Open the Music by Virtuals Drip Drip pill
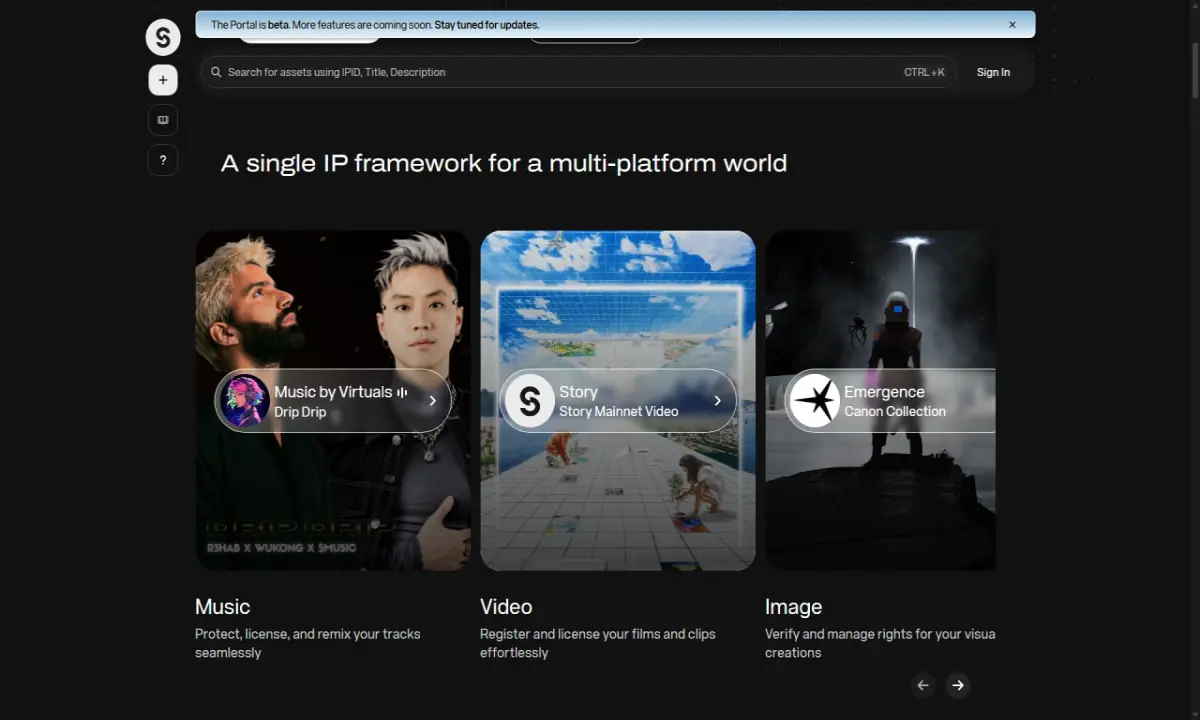Screen dimensions: 1200x720 (x=334, y=401)
